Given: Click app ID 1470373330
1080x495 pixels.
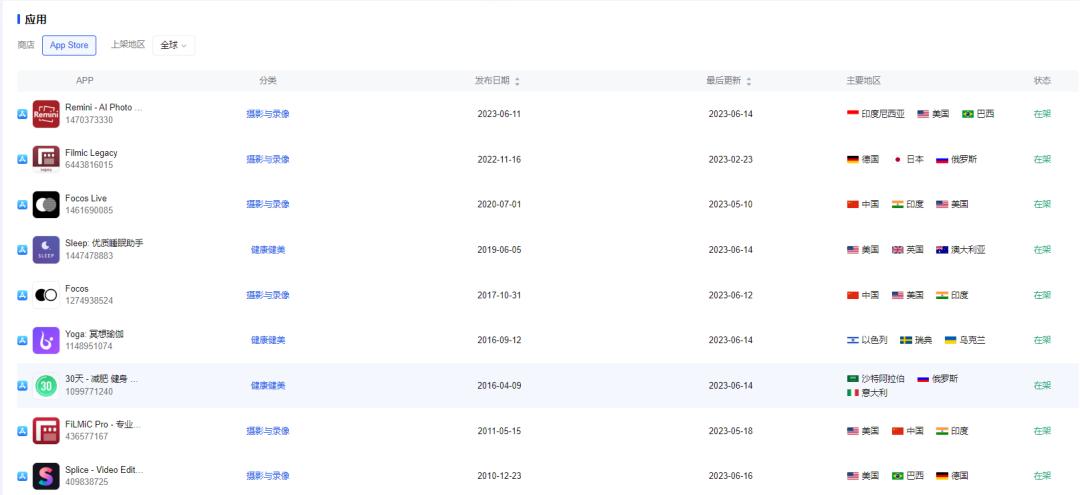Looking at the screenshot, I should [89, 120].
